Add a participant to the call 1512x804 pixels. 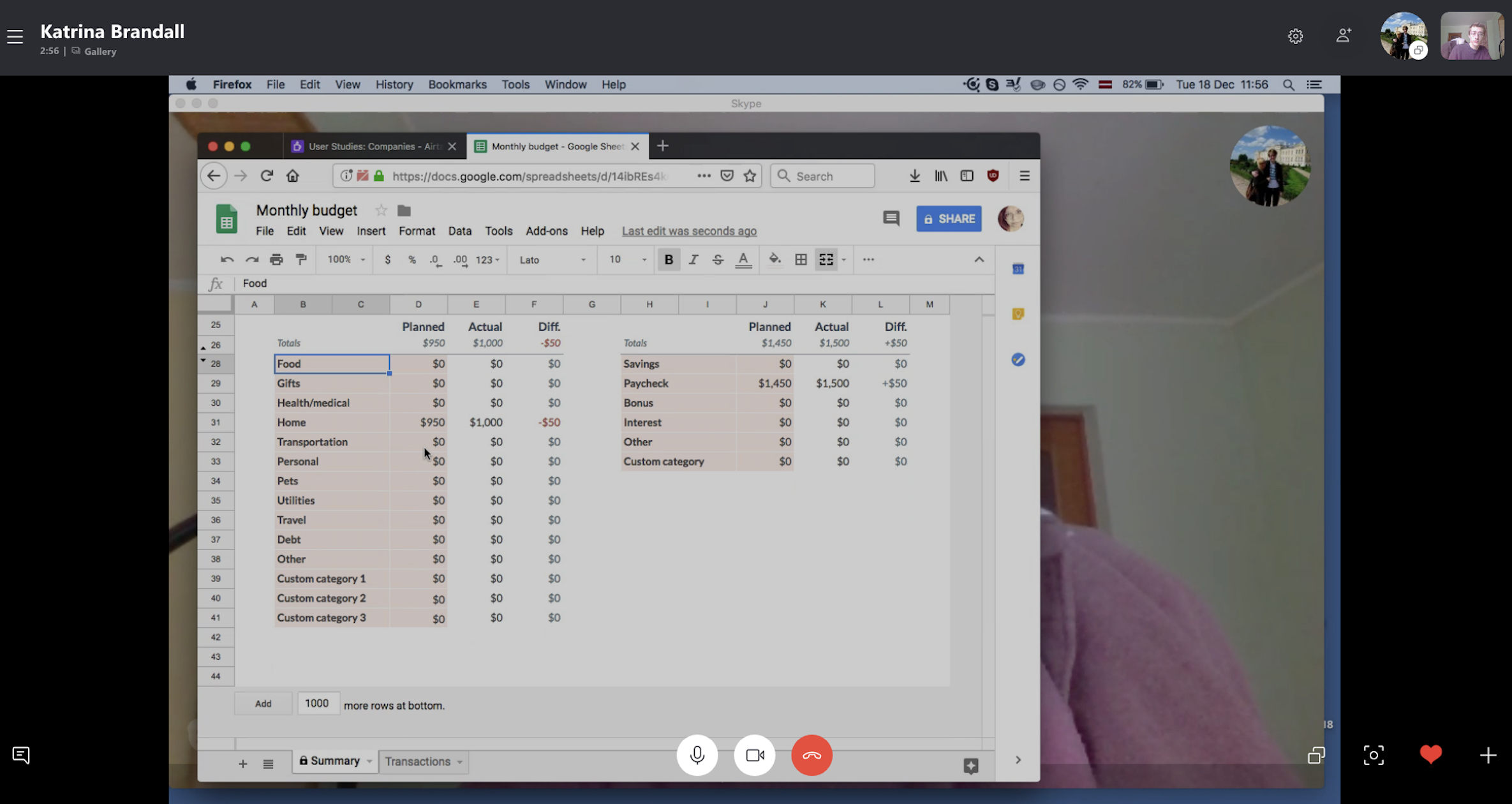(x=1343, y=36)
